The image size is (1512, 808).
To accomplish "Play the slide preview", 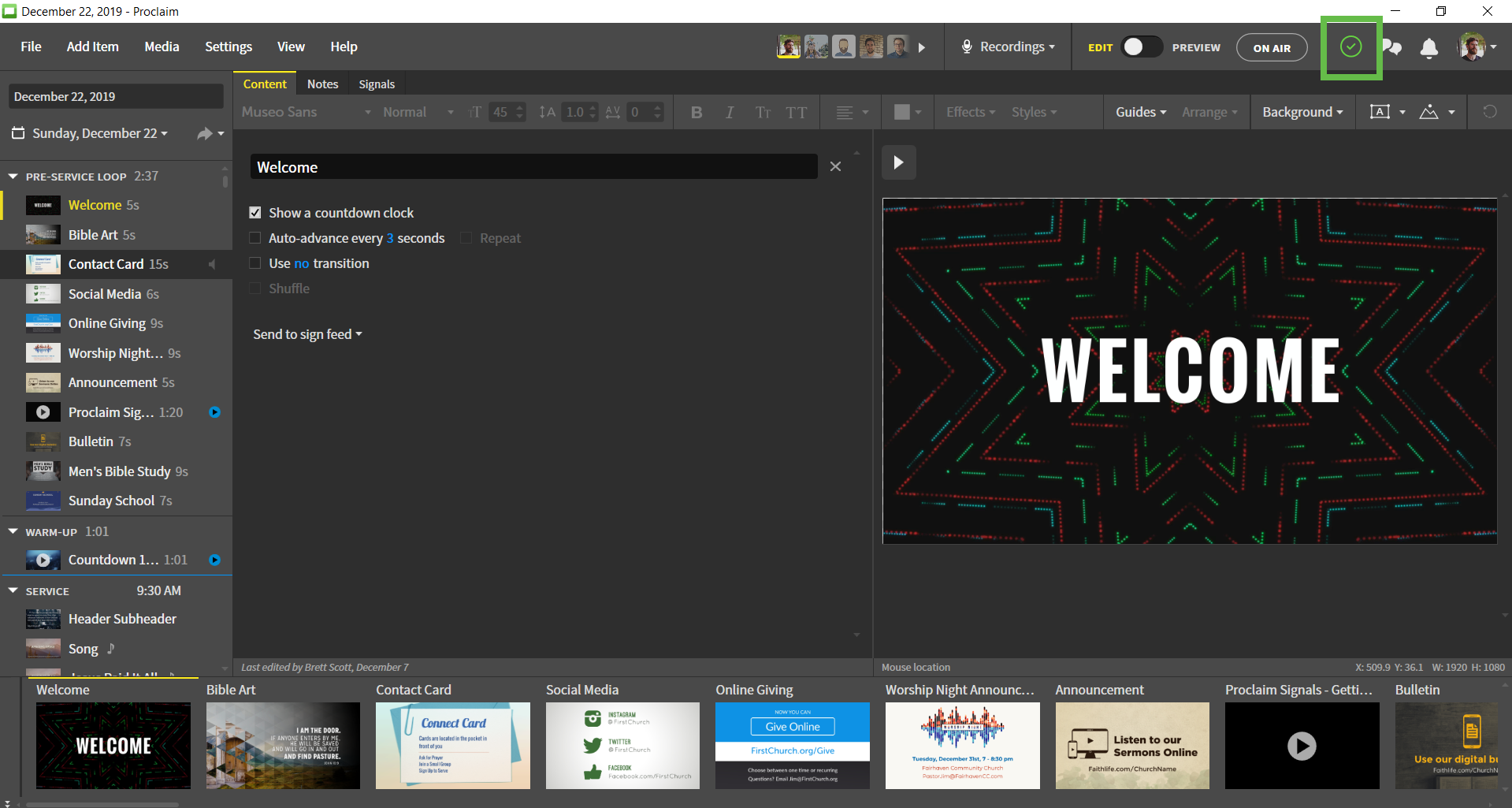I will [898, 162].
